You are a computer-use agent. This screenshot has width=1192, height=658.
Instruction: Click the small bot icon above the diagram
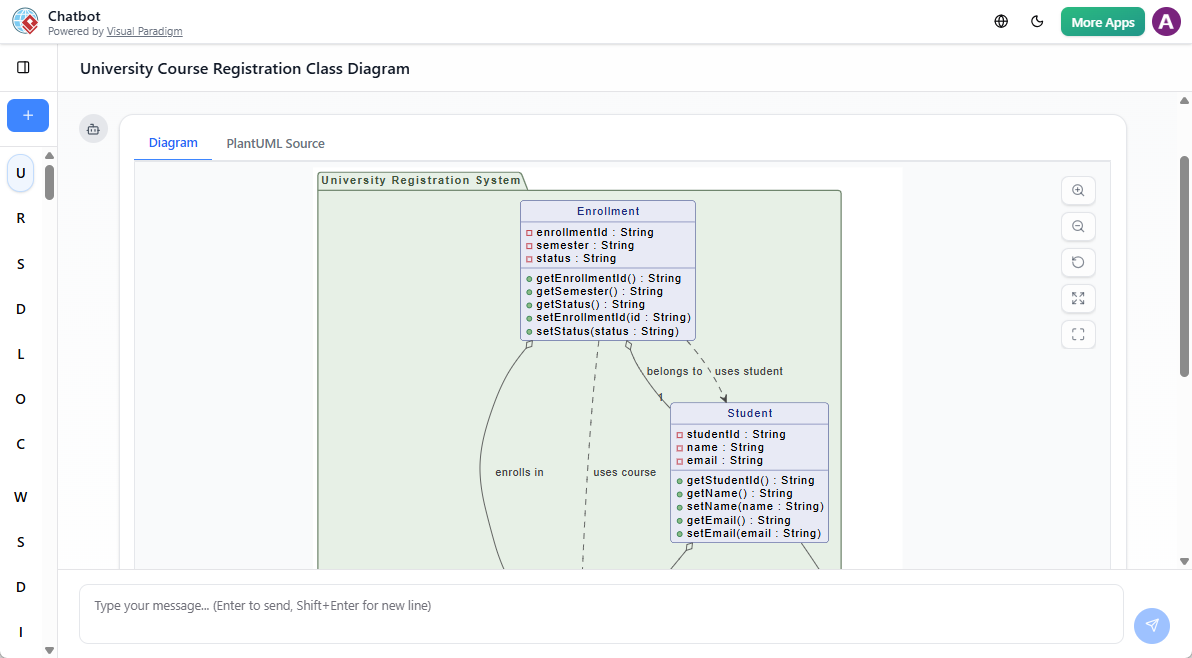[x=93, y=128]
